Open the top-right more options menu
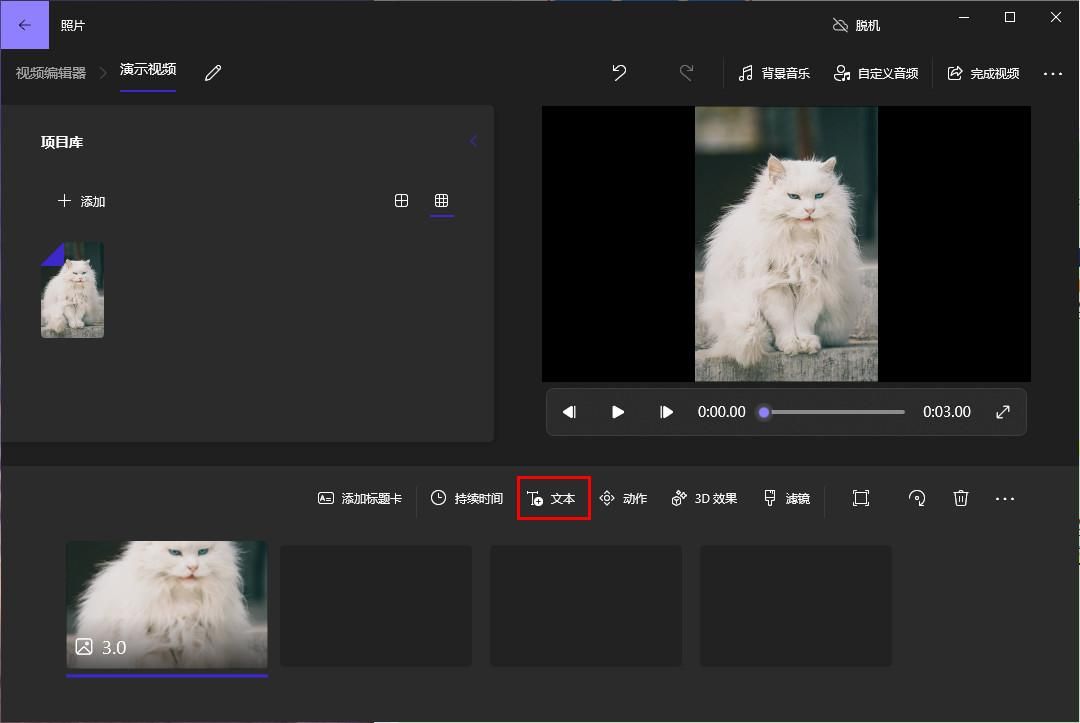Viewport: 1080px width, 723px height. pos(1053,73)
